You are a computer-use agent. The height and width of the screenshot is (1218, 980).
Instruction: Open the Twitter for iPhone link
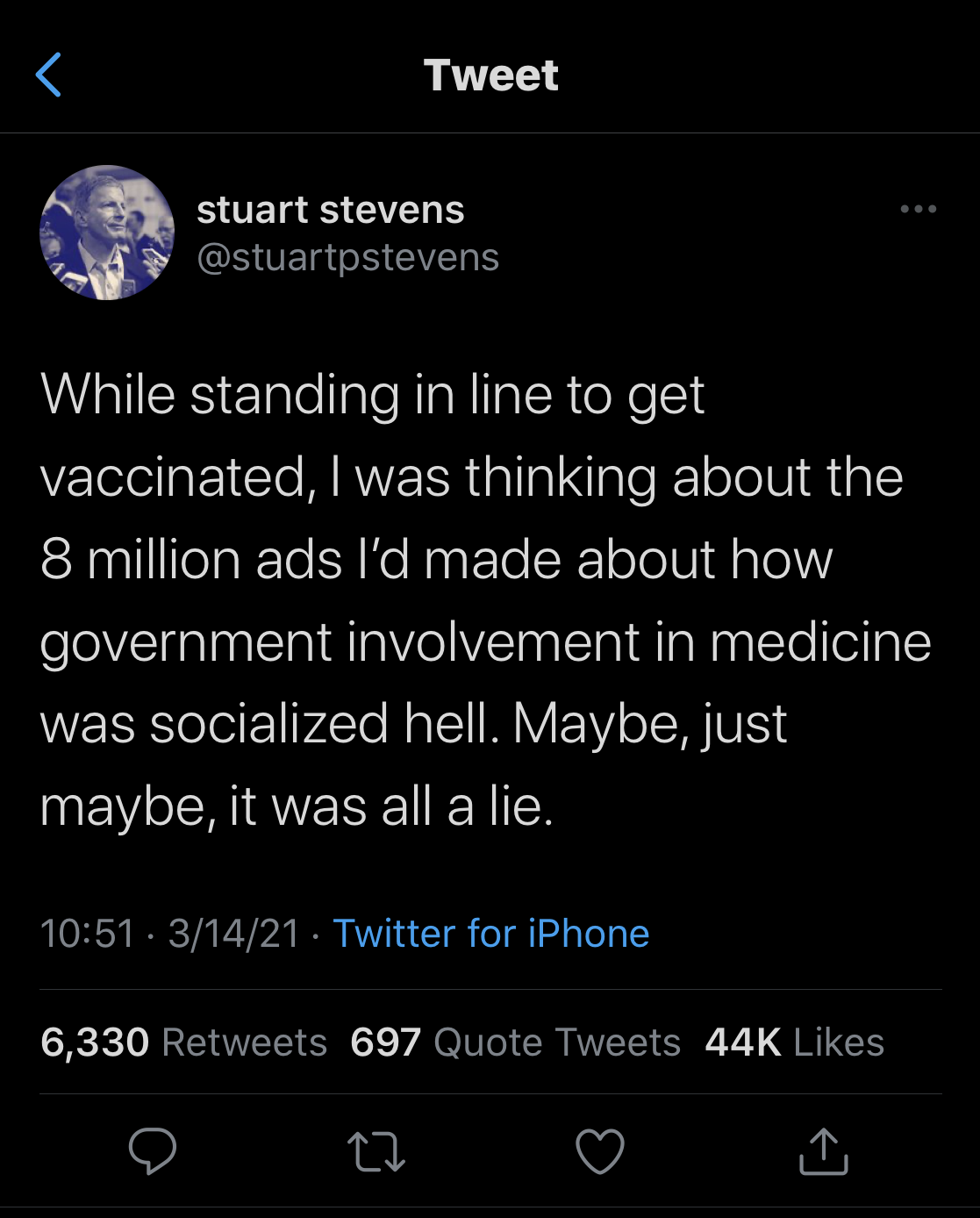tap(491, 934)
